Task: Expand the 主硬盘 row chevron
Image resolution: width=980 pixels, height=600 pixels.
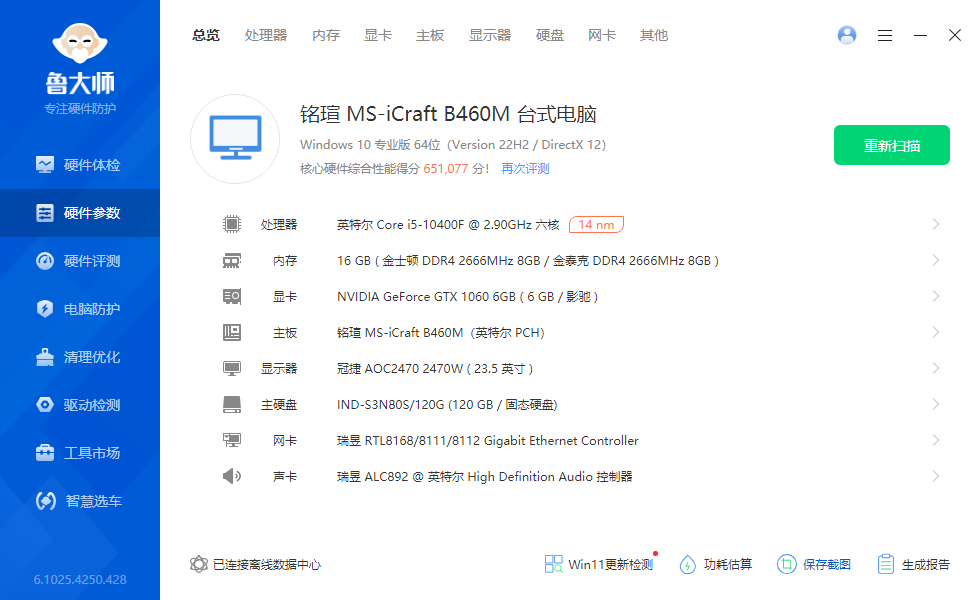Action: [x=936, y=404]
